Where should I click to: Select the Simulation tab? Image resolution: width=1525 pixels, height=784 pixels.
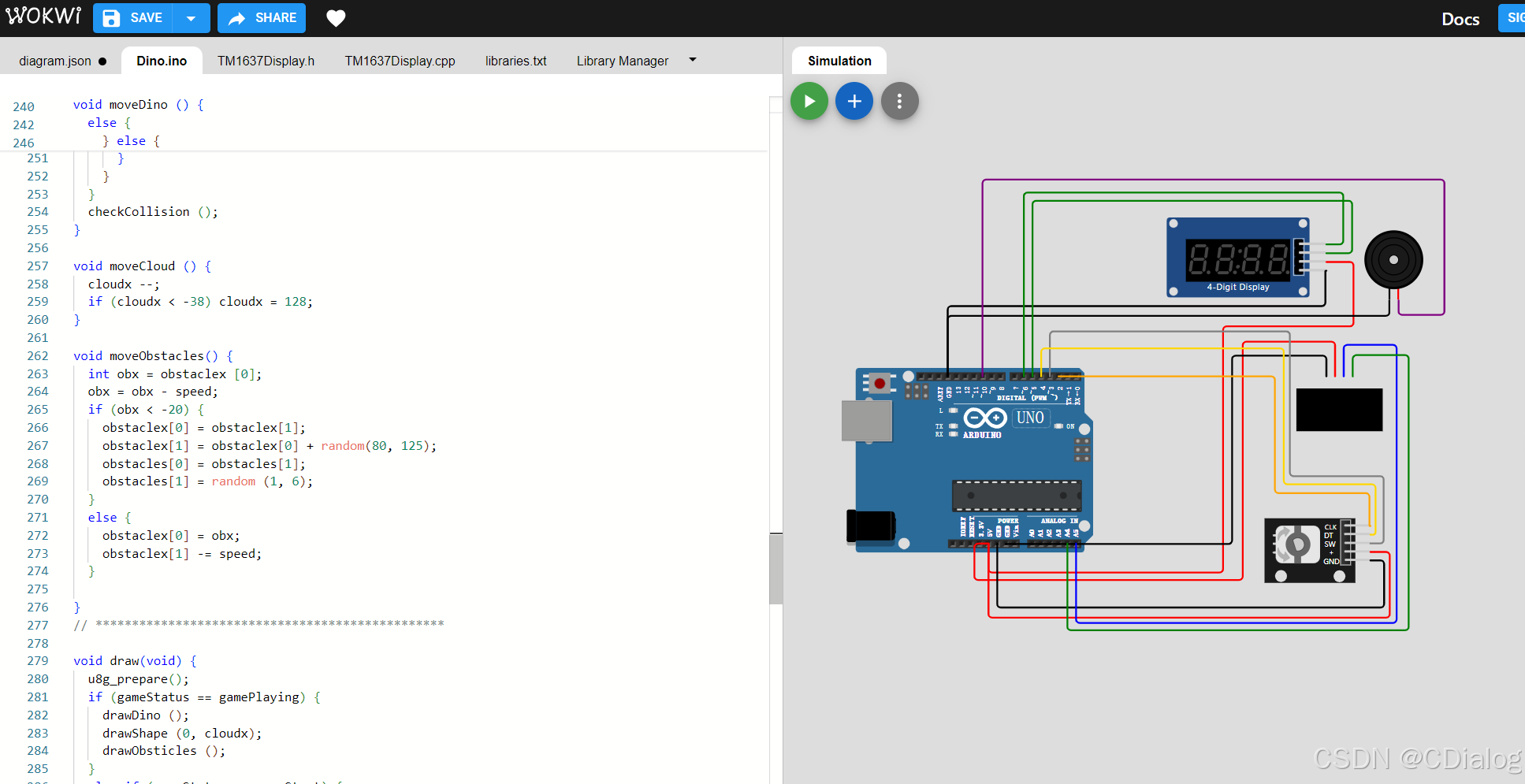coord(839,61)
